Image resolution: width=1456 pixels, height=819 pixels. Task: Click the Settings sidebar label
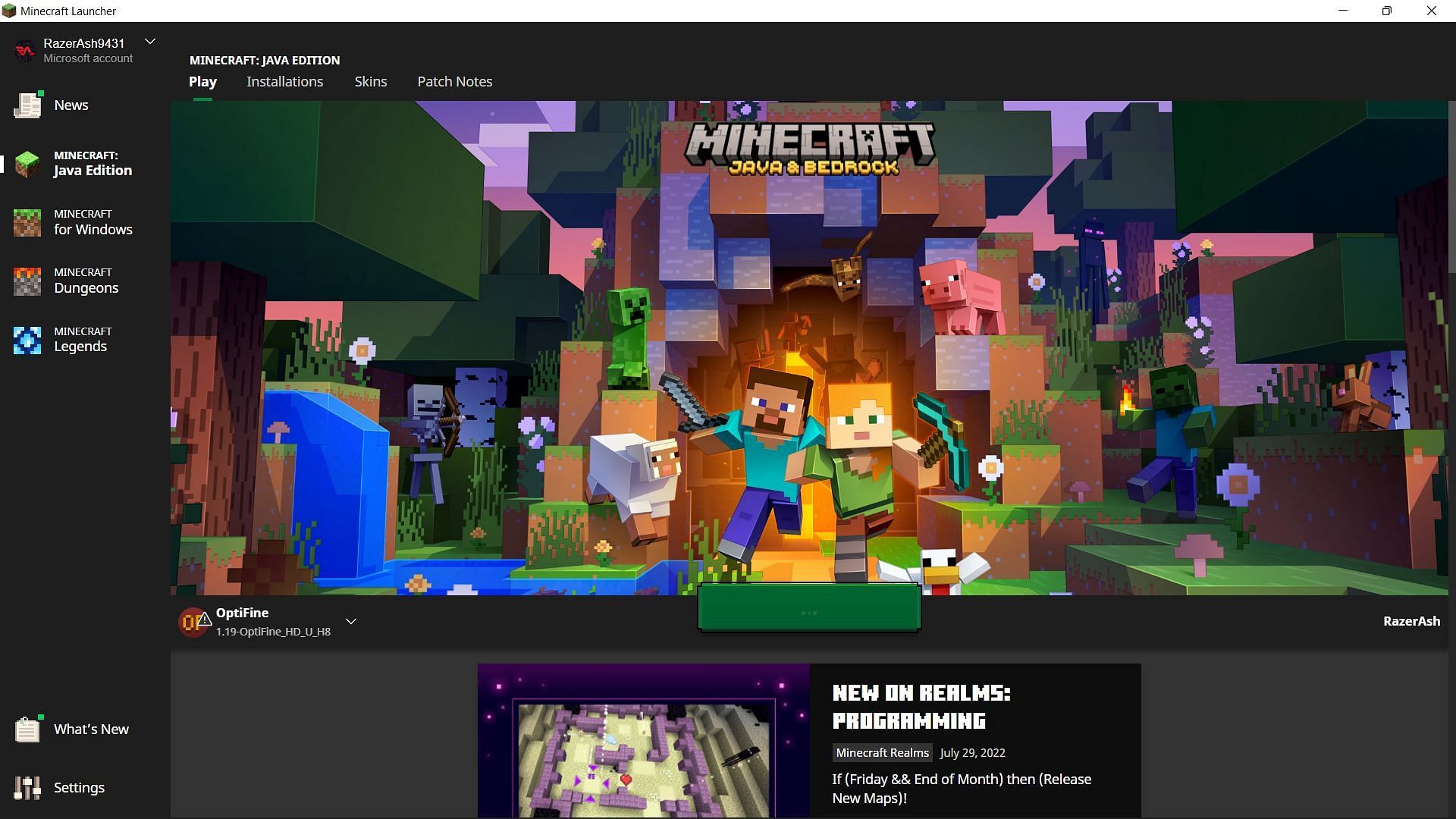[x=79, y=788]
